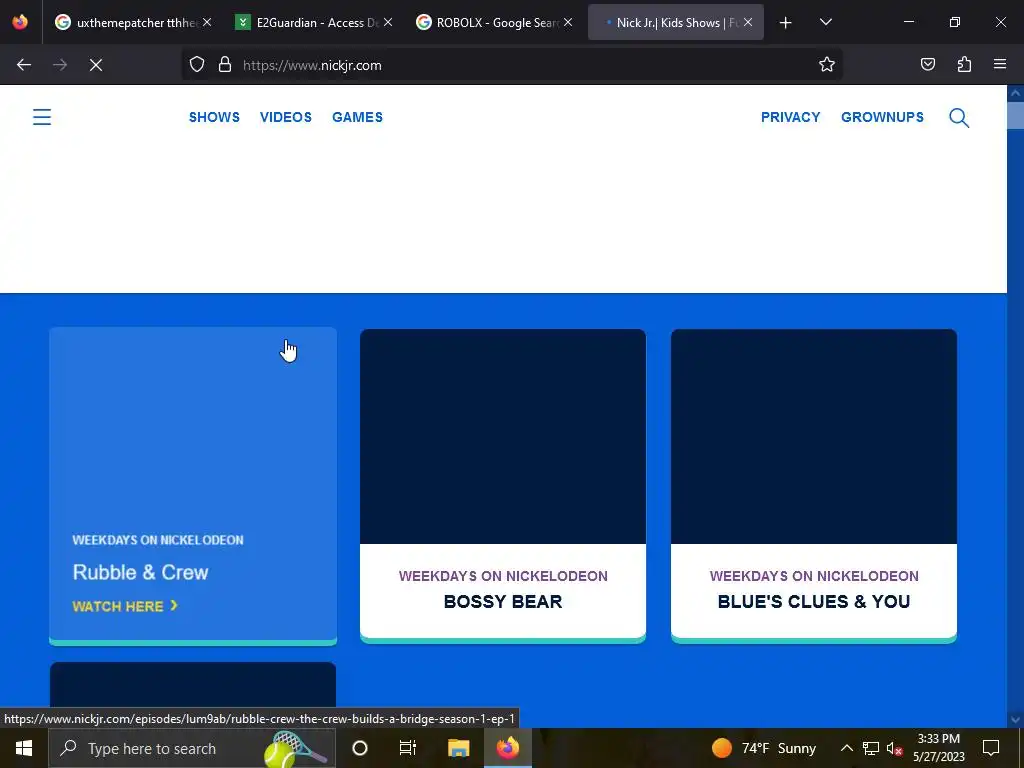The width and height of the screenshot is (1024, 768).
Task: Open tracking protection shield icon
Action: pos(197,65)
